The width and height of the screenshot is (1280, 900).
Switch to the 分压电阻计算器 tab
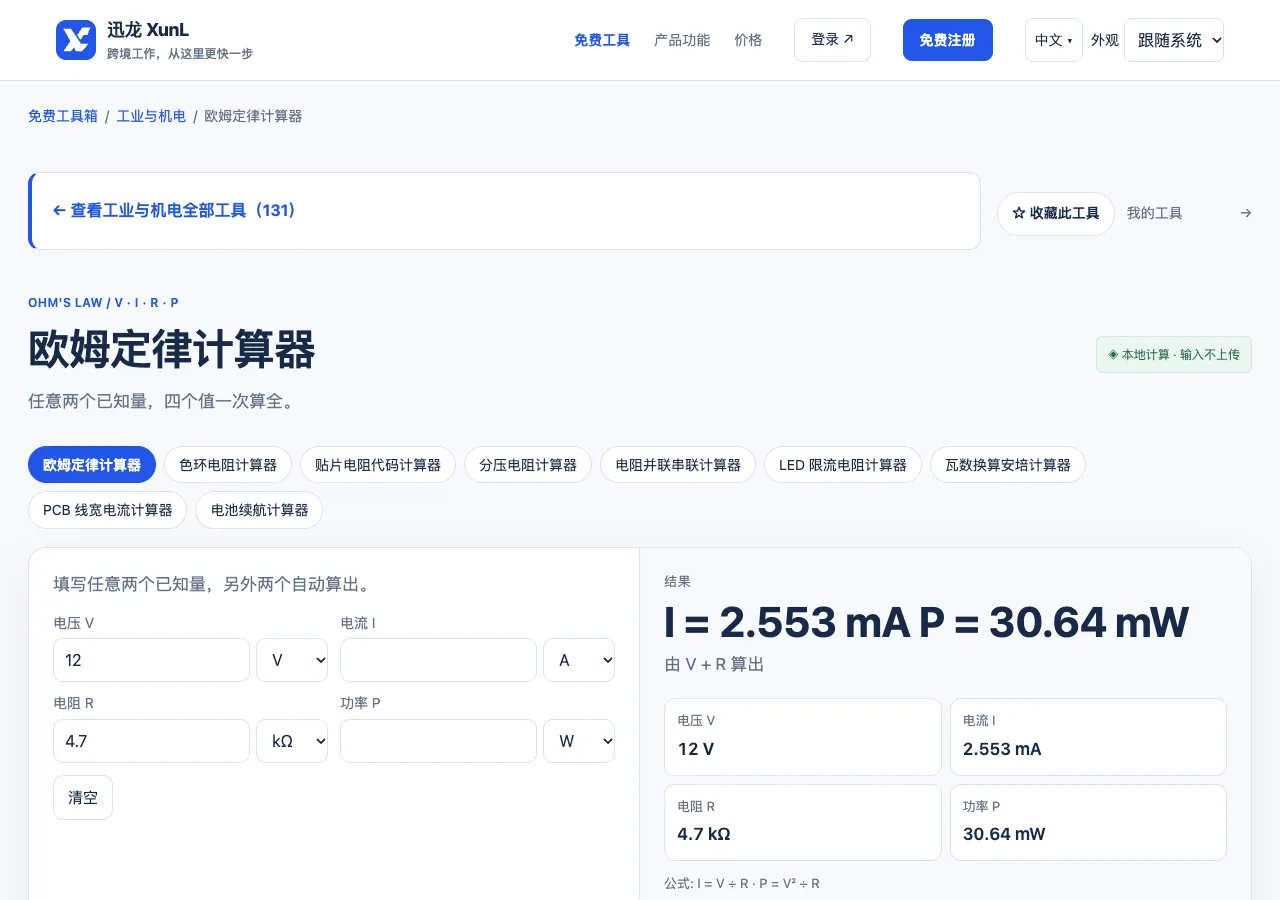coord(528,465)
